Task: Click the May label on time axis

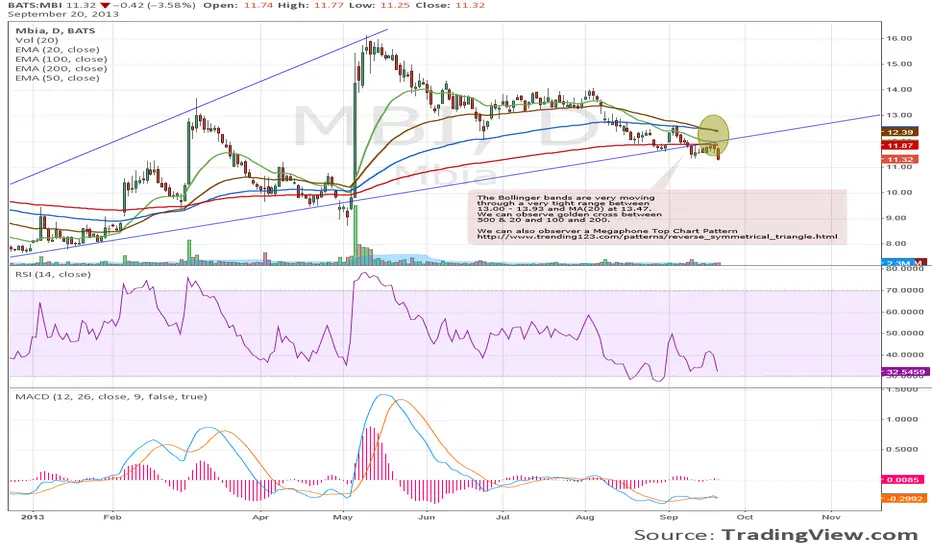Action: pos(343,517)
